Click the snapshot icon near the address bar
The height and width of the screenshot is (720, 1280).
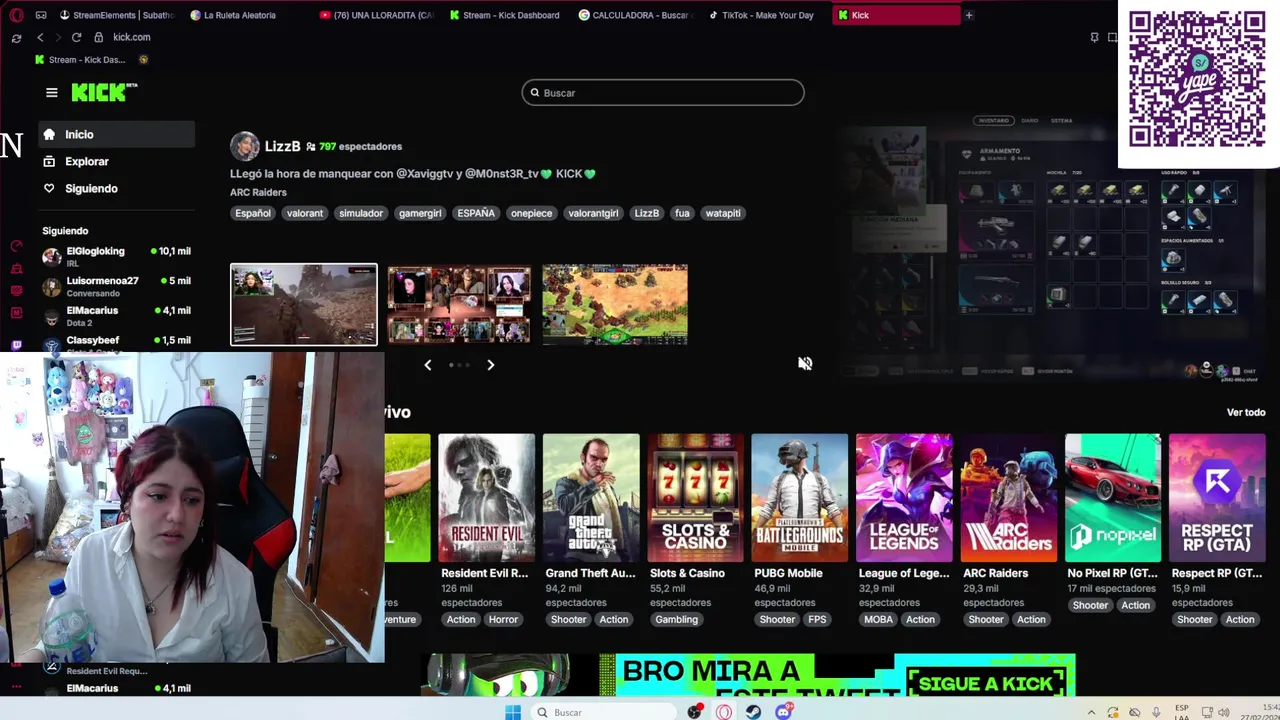pyautogui.click(x=1112, y=37)
